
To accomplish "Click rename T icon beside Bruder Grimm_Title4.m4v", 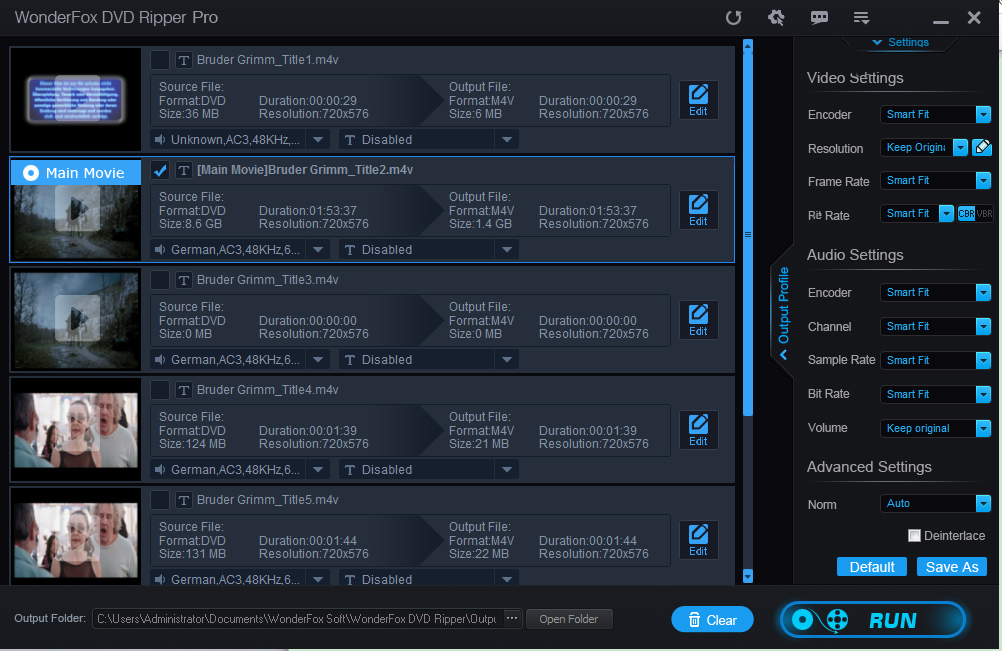I will click(x=184, y=390).
